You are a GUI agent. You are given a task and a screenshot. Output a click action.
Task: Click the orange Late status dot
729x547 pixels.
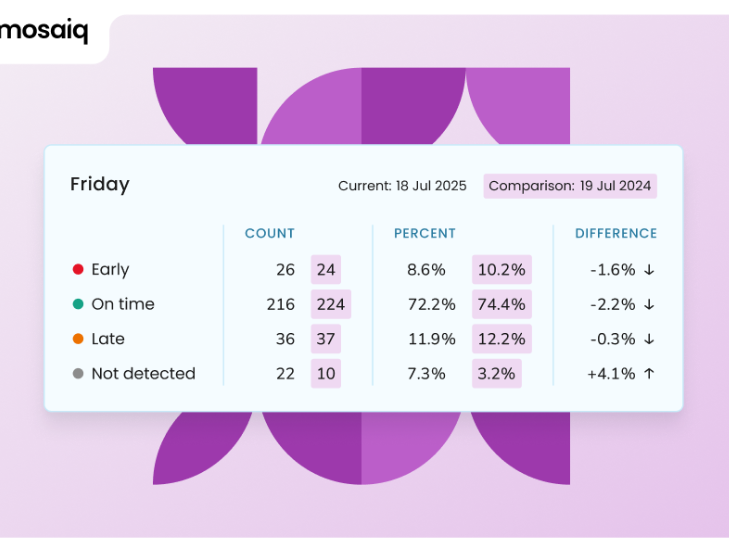click(77, 339)
